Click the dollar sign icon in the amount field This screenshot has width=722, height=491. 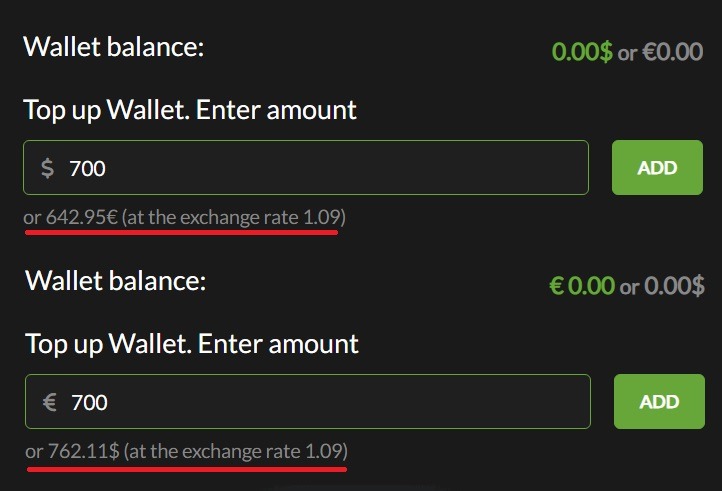pyautogui.click(x=47, y=168)
